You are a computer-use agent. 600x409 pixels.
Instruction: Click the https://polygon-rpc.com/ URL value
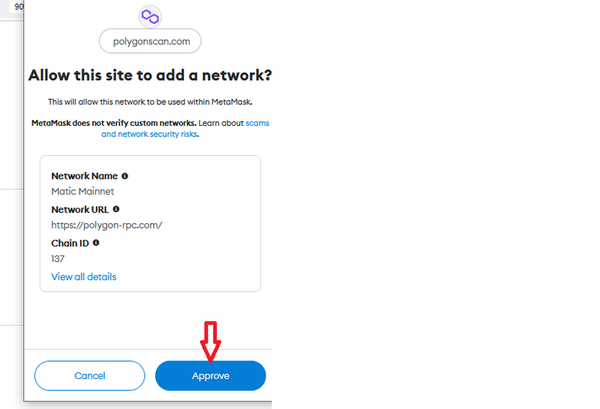coord(107,225)
